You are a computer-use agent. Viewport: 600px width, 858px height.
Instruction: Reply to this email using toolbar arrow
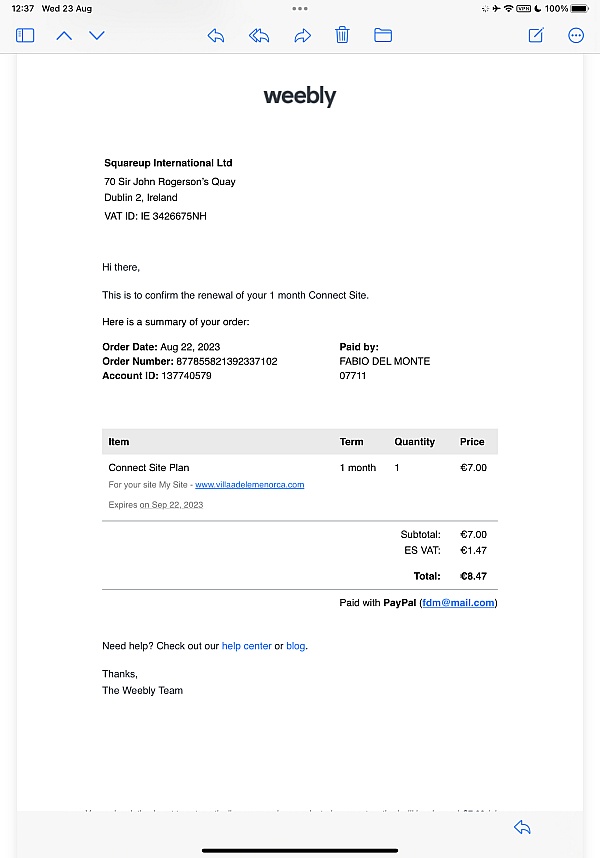215,36
